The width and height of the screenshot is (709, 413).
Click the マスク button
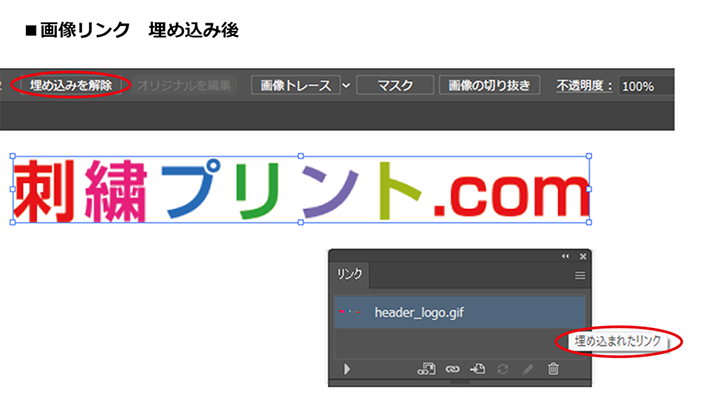395,85
